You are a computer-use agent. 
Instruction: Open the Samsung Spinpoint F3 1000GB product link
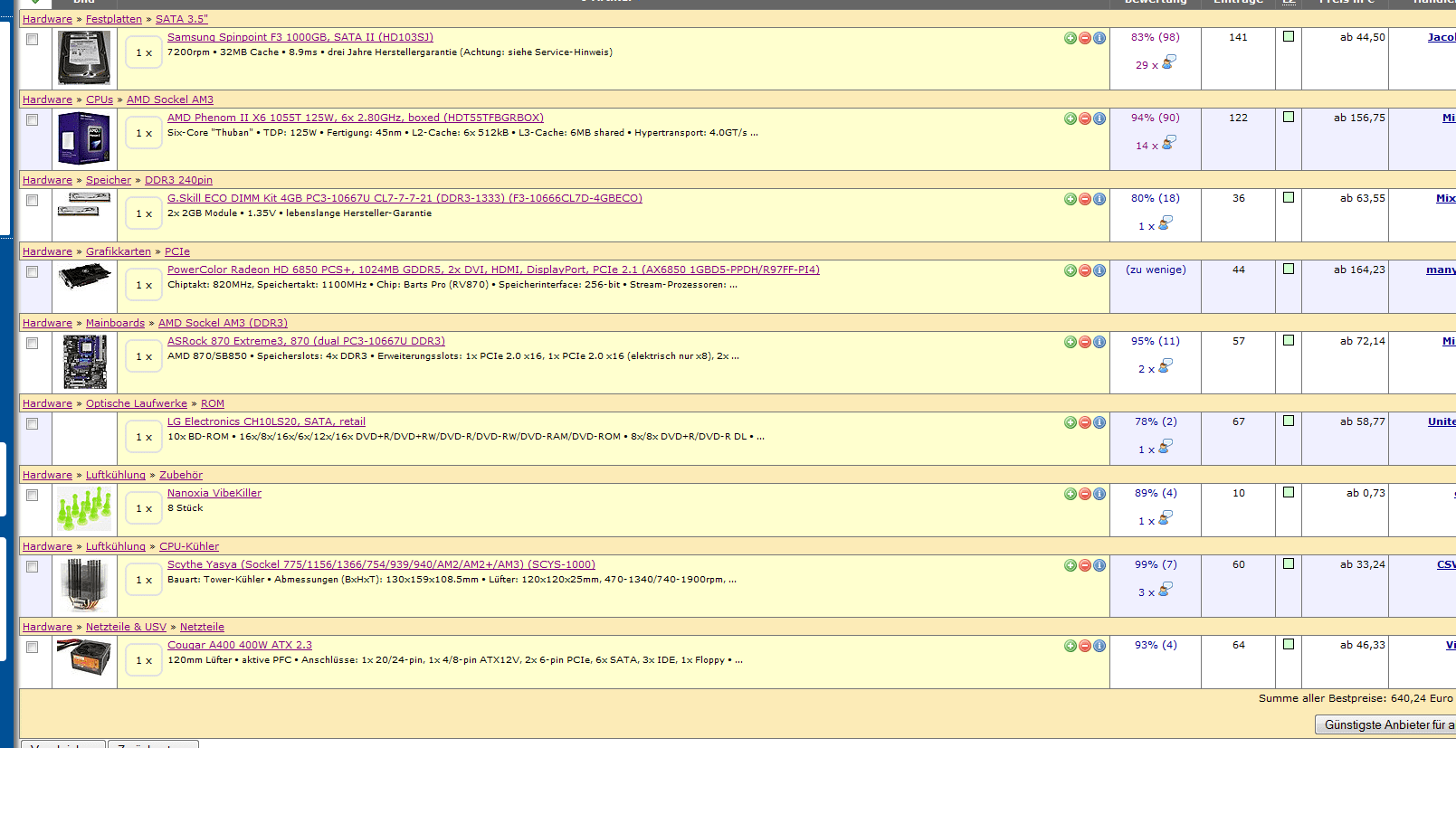point(300,38)
